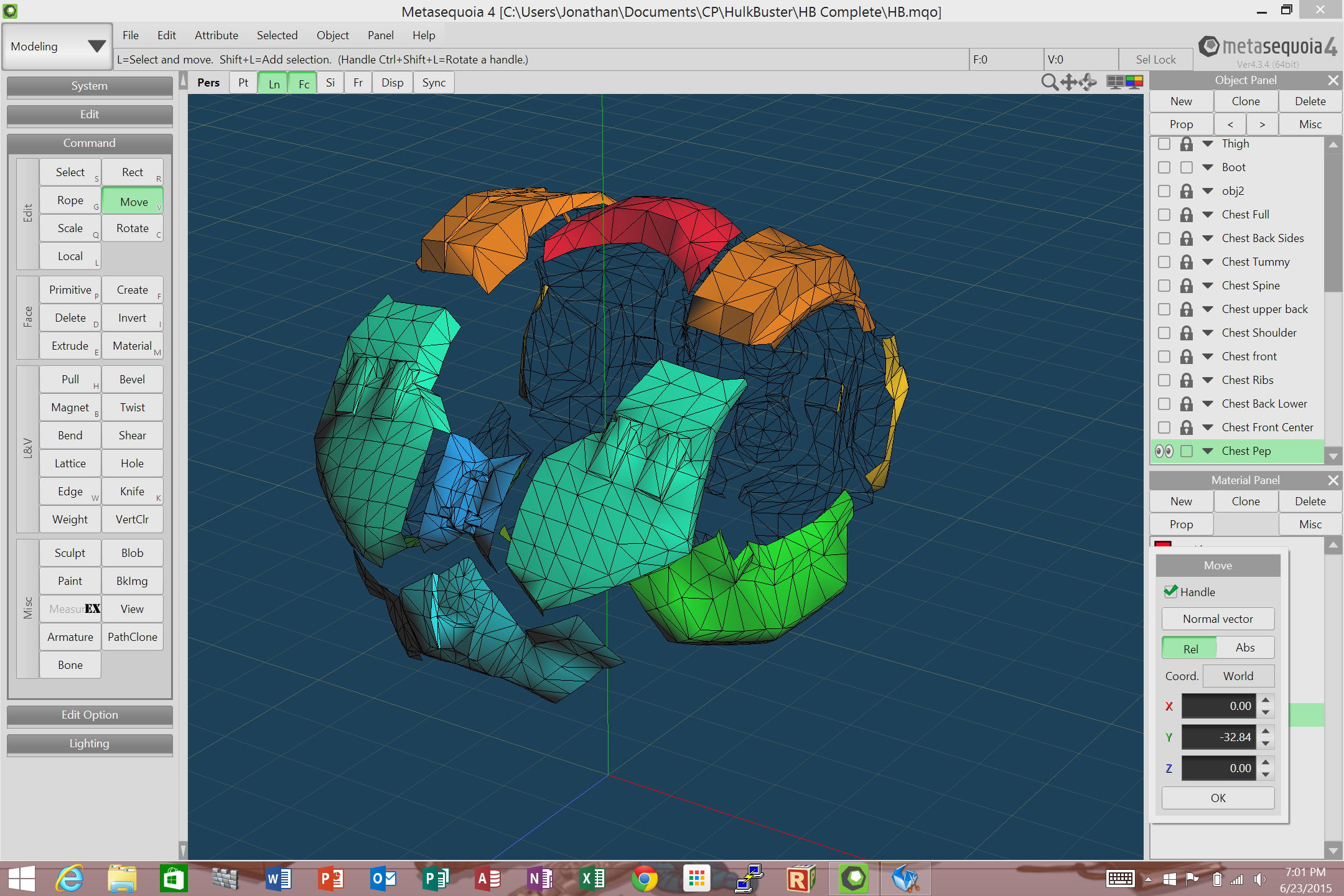Screen dimensions: 1344x896
Task: Click the volume speaker tray icon
Action: 1259,879
